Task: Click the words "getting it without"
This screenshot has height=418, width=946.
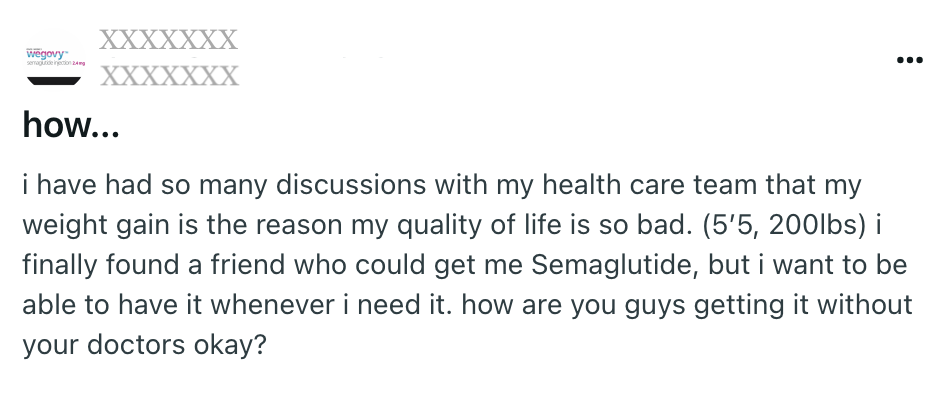Action: pyautogui.click(x=803, y=305)
